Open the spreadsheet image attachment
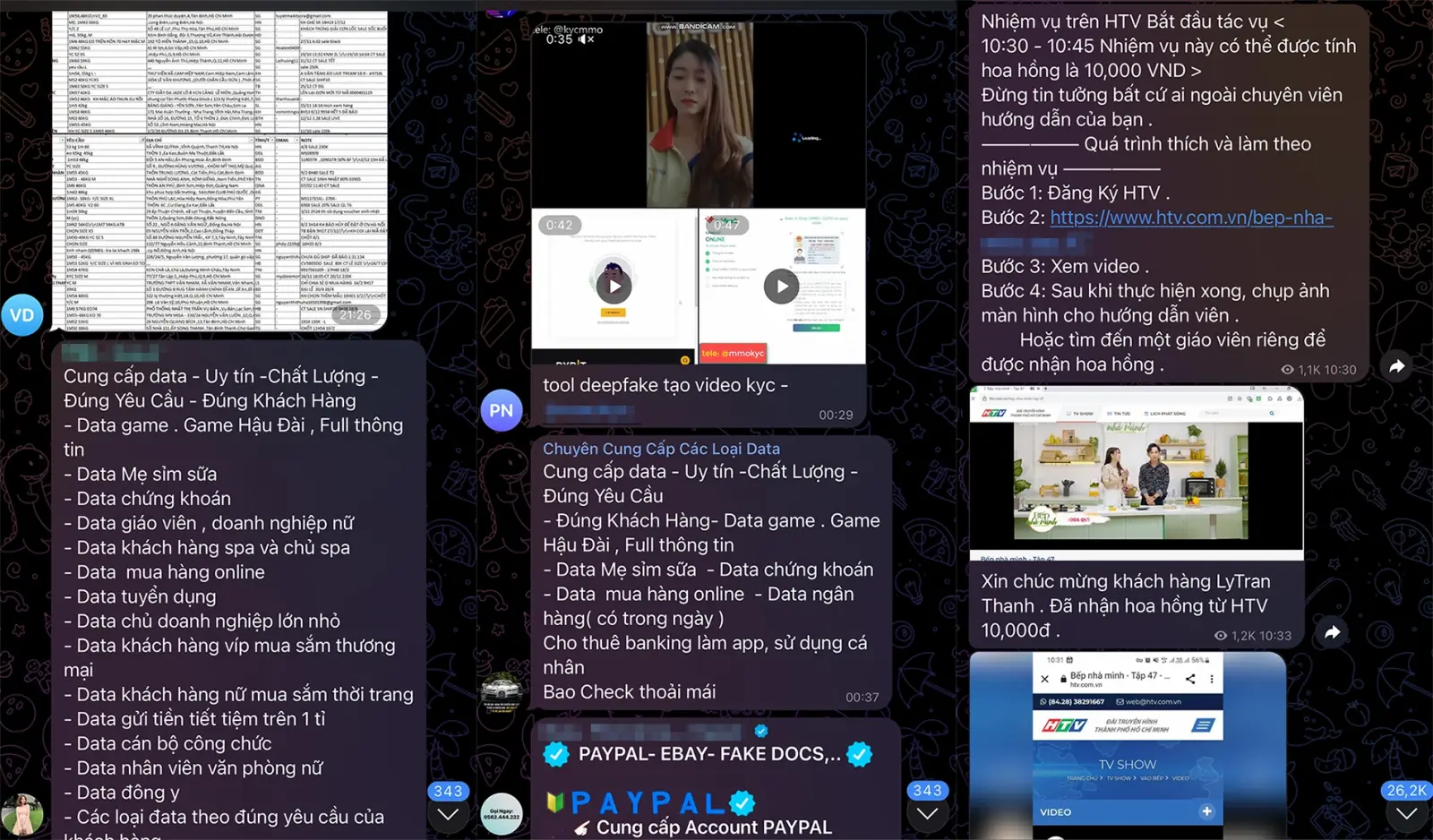This screenshot has width=1433, height=840. (219, 170)
